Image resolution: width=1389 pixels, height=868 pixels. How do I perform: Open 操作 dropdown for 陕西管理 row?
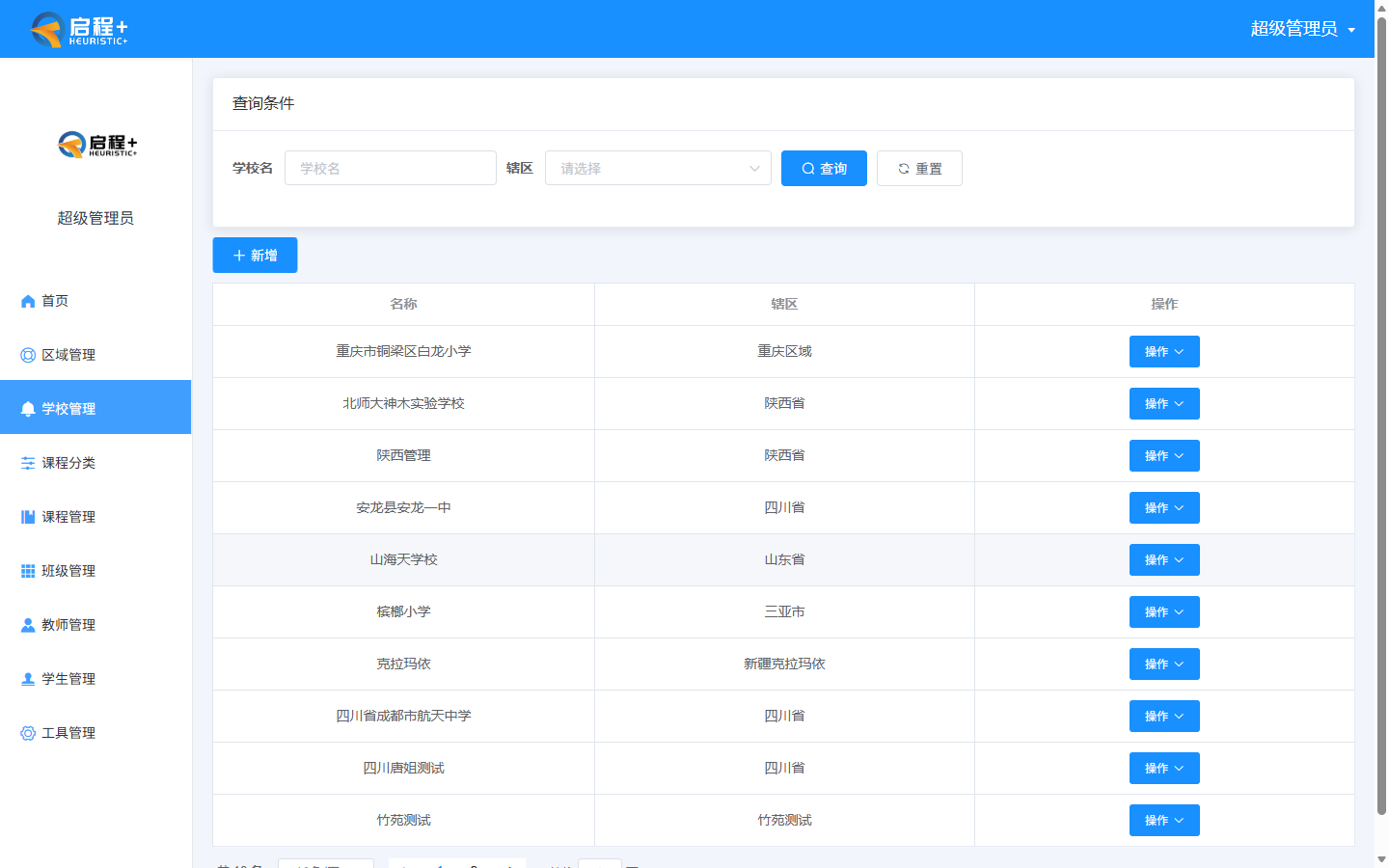tap(1164, 455)
